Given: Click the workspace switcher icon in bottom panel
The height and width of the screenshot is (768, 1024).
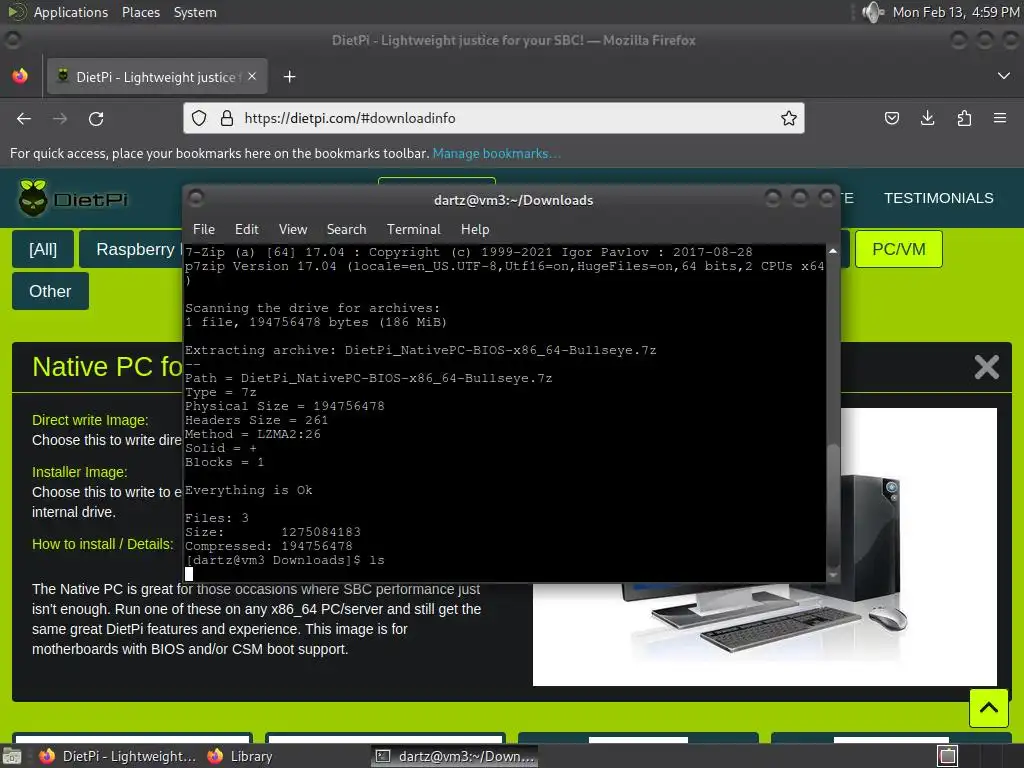Looking at the screenshot, I should click(x=948, y=756).
